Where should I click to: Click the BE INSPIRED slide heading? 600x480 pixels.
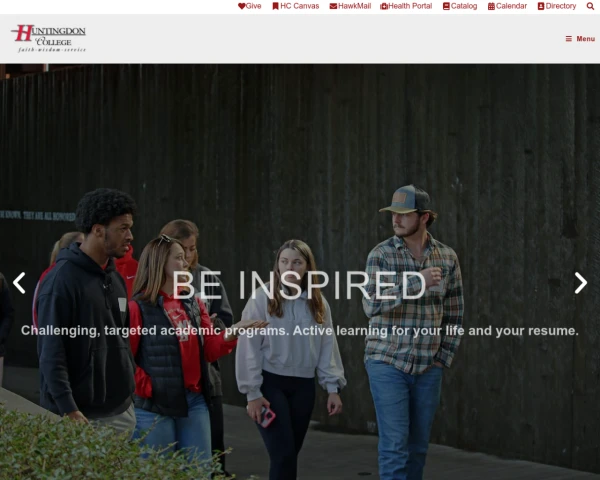[x=299, y=286]
